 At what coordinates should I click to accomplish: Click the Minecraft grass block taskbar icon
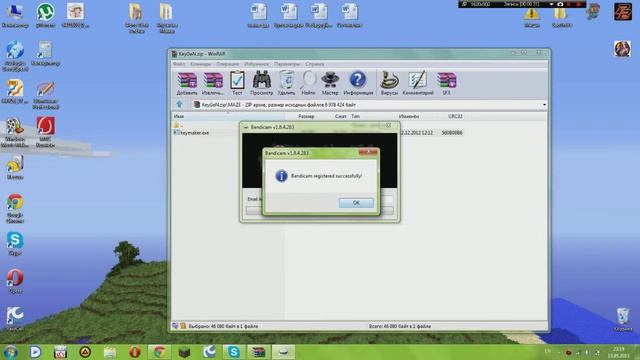[184, 352]
